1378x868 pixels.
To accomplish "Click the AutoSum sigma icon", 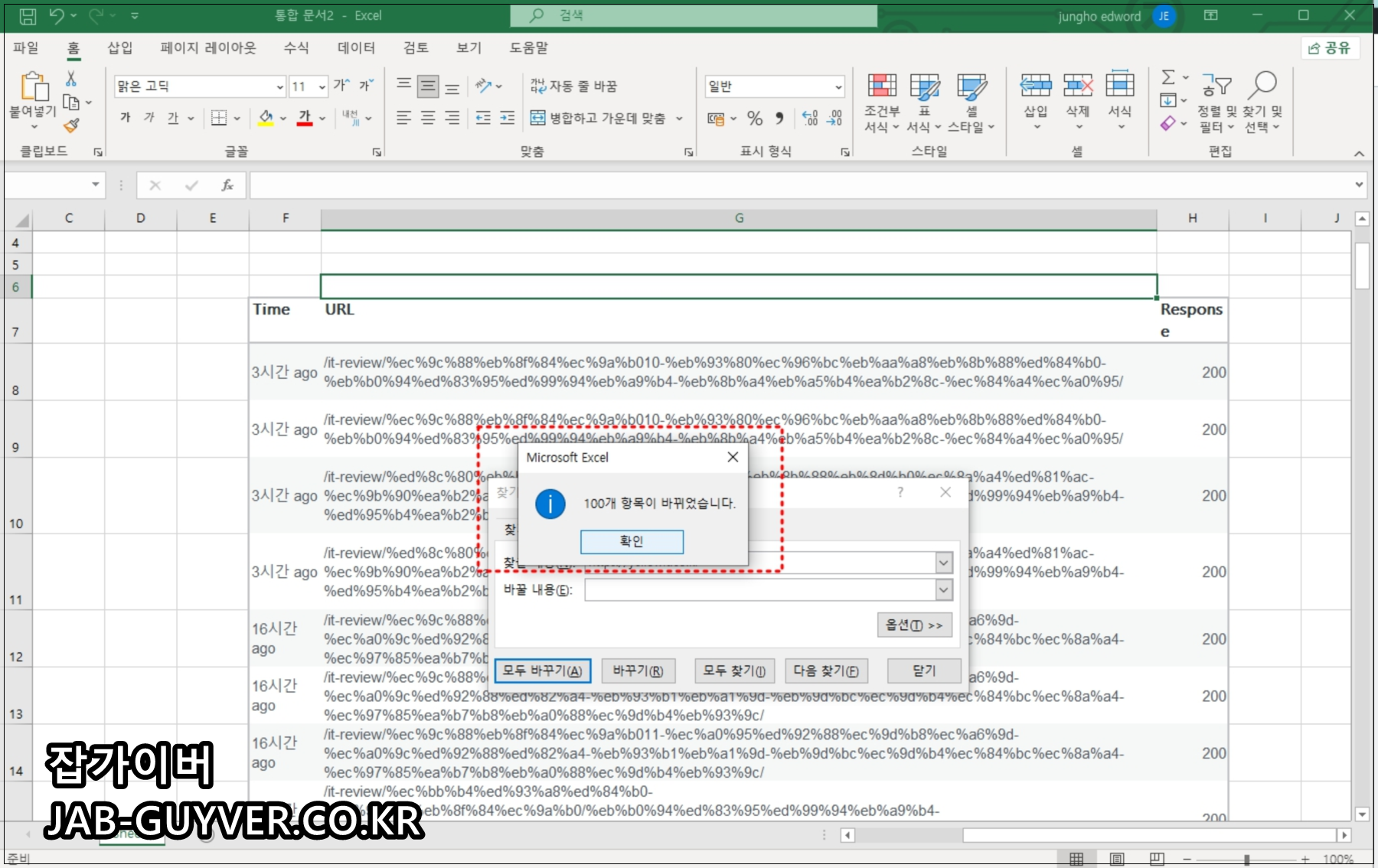I will tap(1168, 77).
